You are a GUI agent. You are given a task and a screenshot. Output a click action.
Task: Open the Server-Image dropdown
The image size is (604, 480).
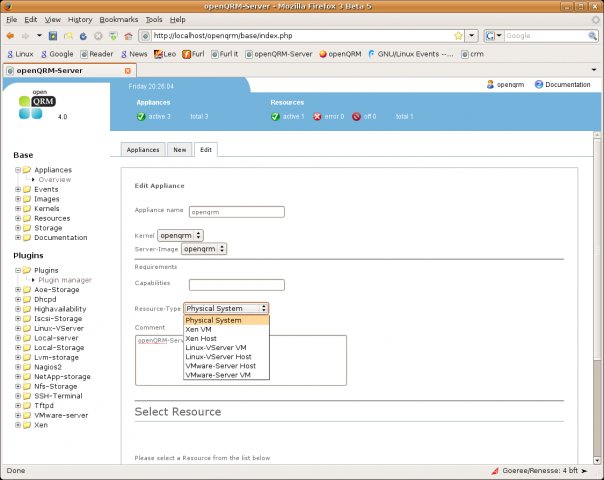point(204,249)
